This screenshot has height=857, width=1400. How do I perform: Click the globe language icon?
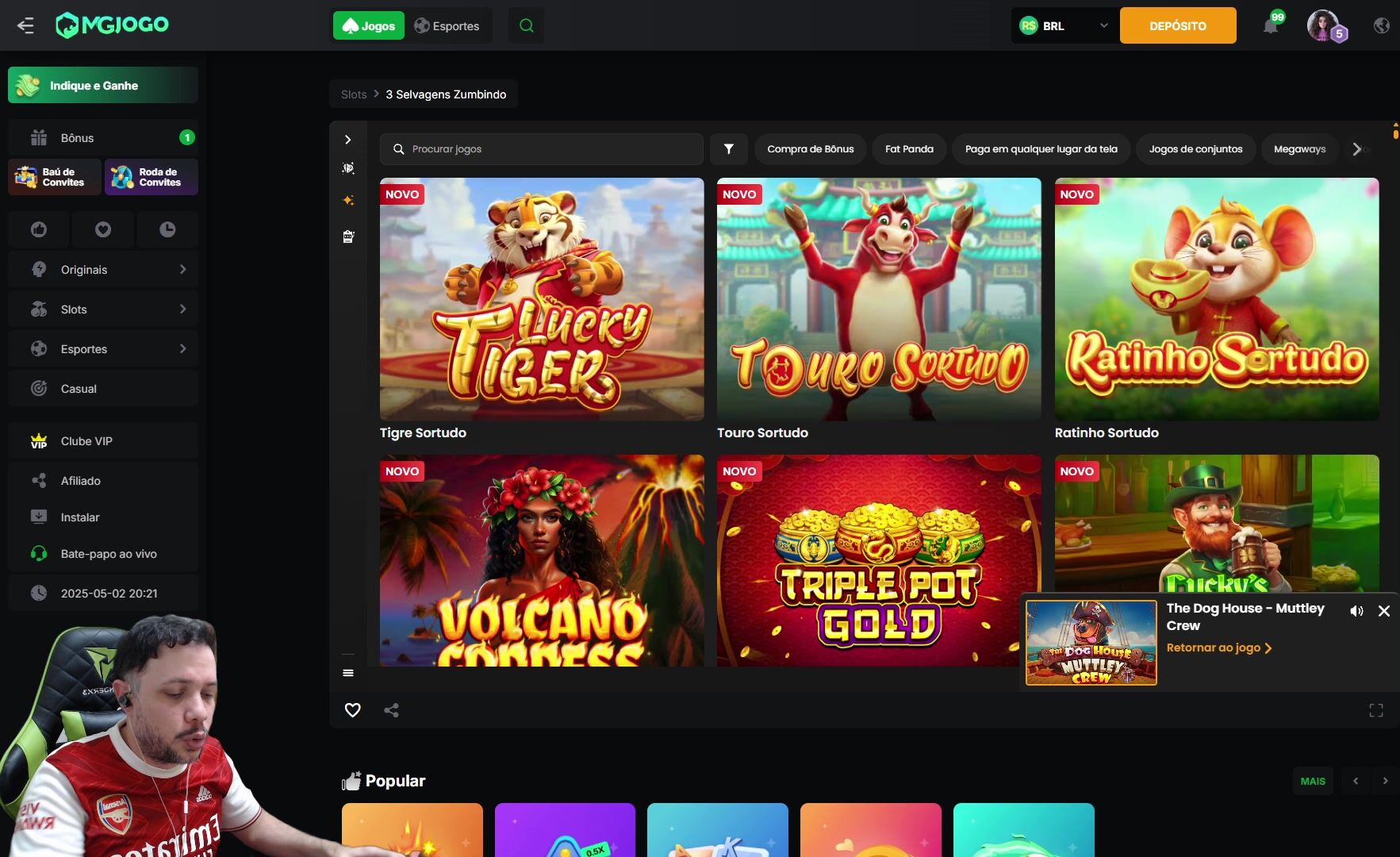click(x=1381, y=25)
